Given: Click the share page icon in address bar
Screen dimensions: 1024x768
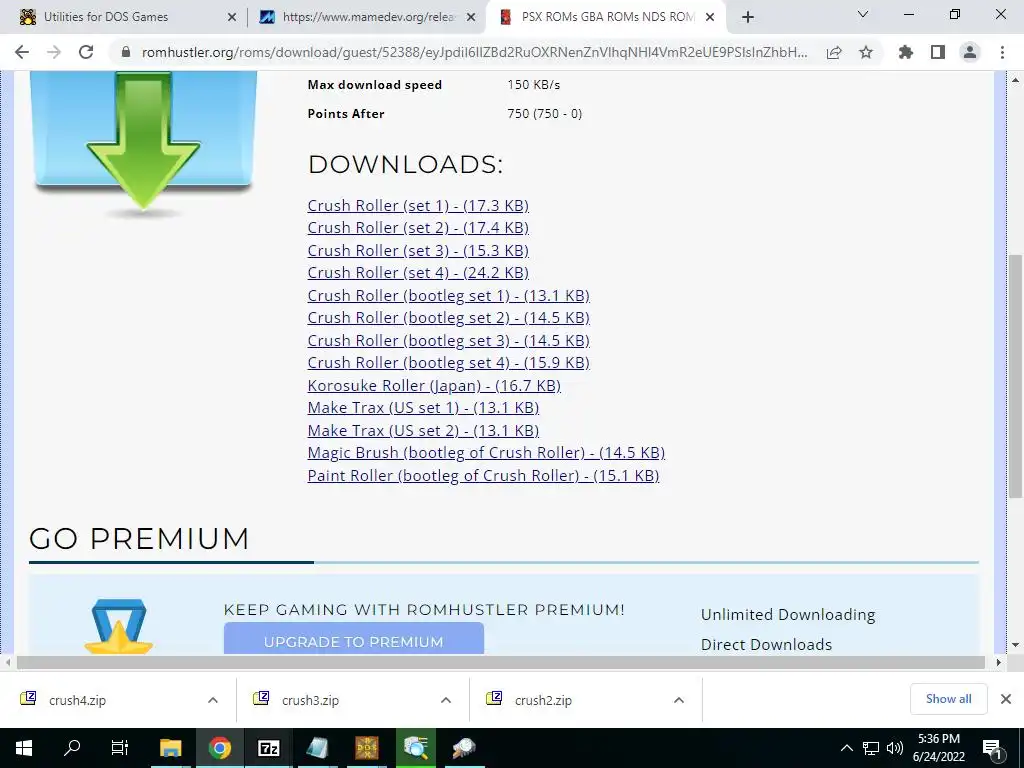Looking at the screenshot, I should (834, 52).
